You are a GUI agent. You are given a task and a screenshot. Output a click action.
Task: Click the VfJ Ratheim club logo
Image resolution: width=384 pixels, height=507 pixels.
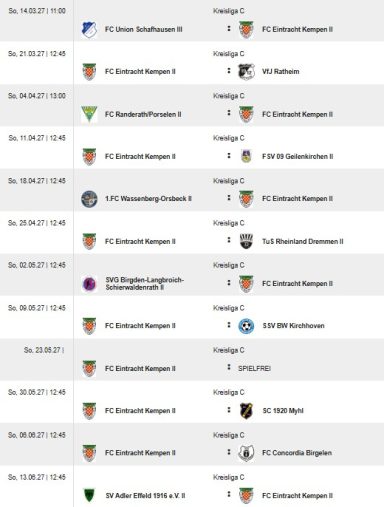point(246,72)
